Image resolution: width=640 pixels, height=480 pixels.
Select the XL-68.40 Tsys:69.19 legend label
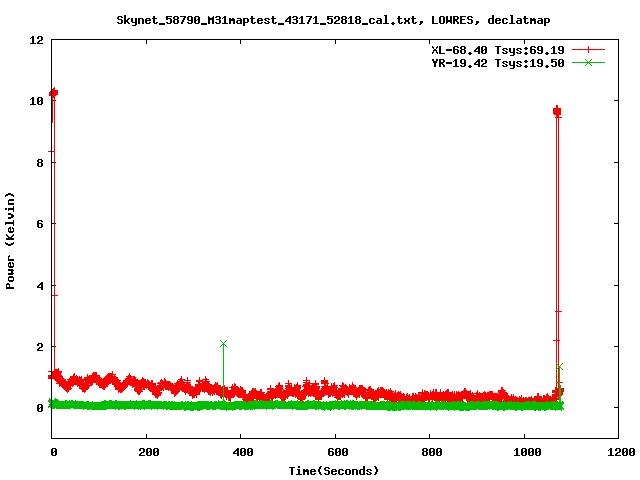coord(498,50)
